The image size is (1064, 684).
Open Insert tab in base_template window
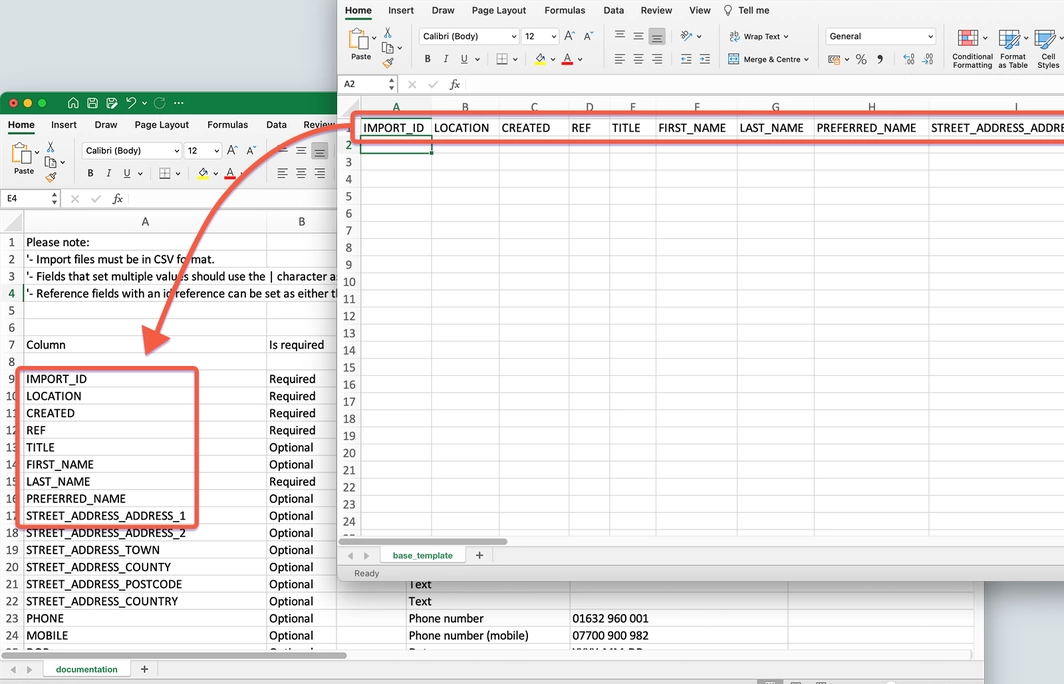[x=400, y=10]
